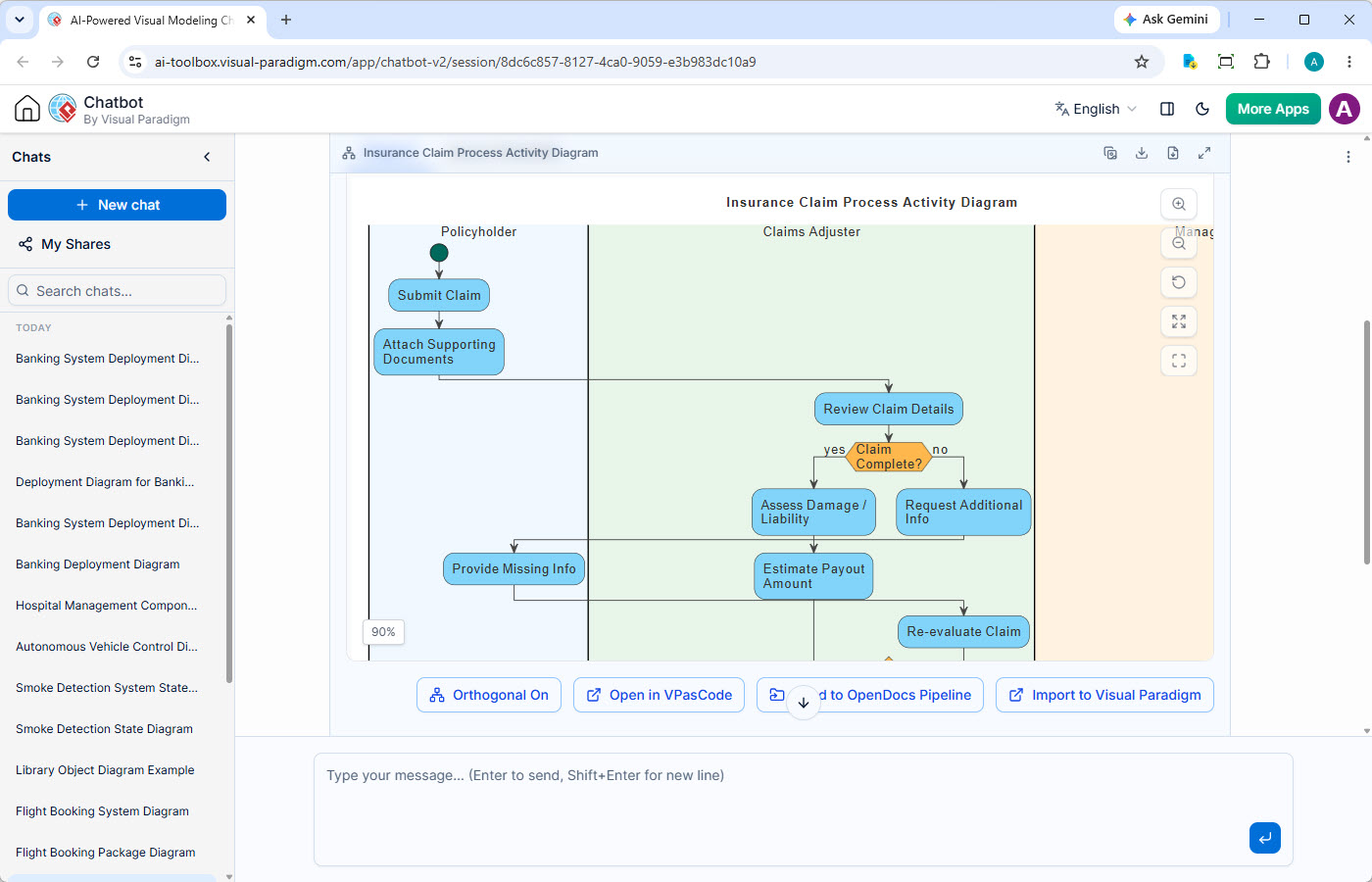Toggle the side panel layout icon
1372x882 pixels.
(1167, 109)
